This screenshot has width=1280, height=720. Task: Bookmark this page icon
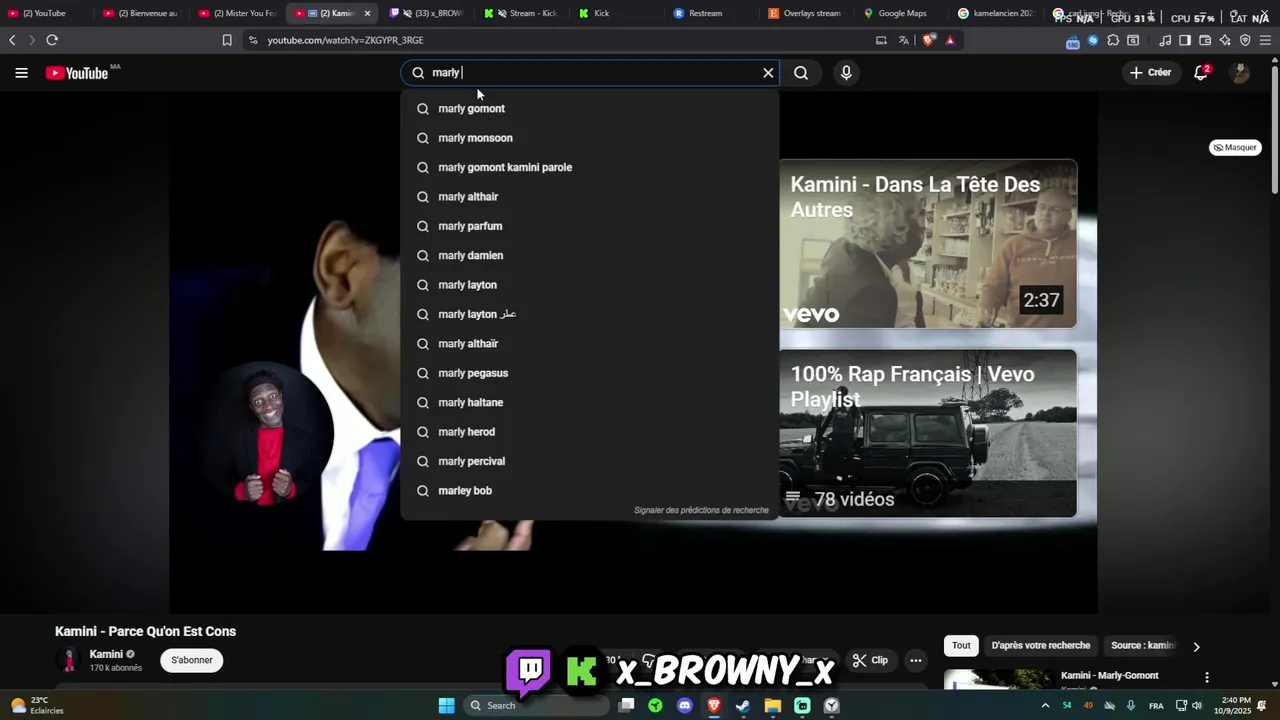point(227,40)
